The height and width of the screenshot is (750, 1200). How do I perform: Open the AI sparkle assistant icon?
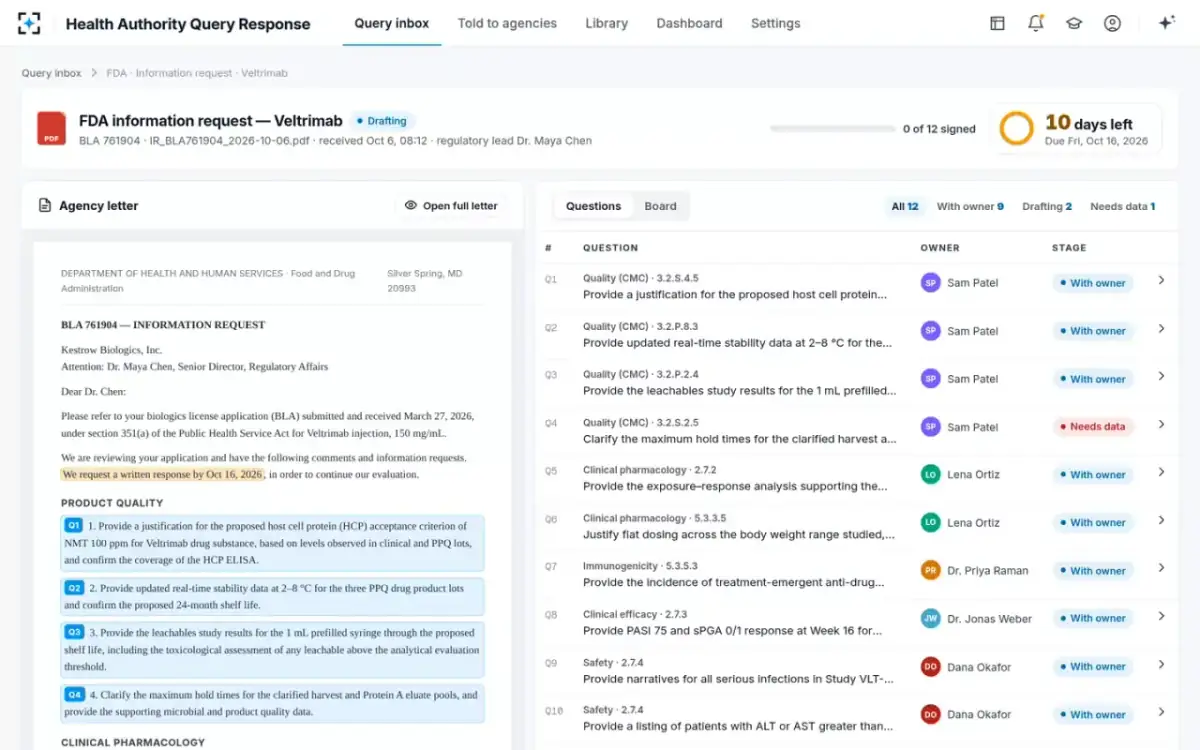[x=1165, y=23]
